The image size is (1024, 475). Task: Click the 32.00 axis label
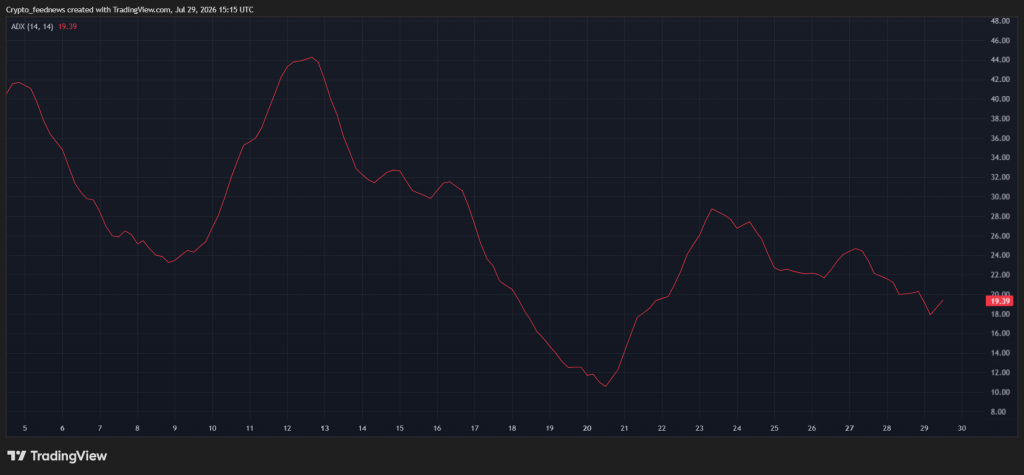tap(1001, 177)
